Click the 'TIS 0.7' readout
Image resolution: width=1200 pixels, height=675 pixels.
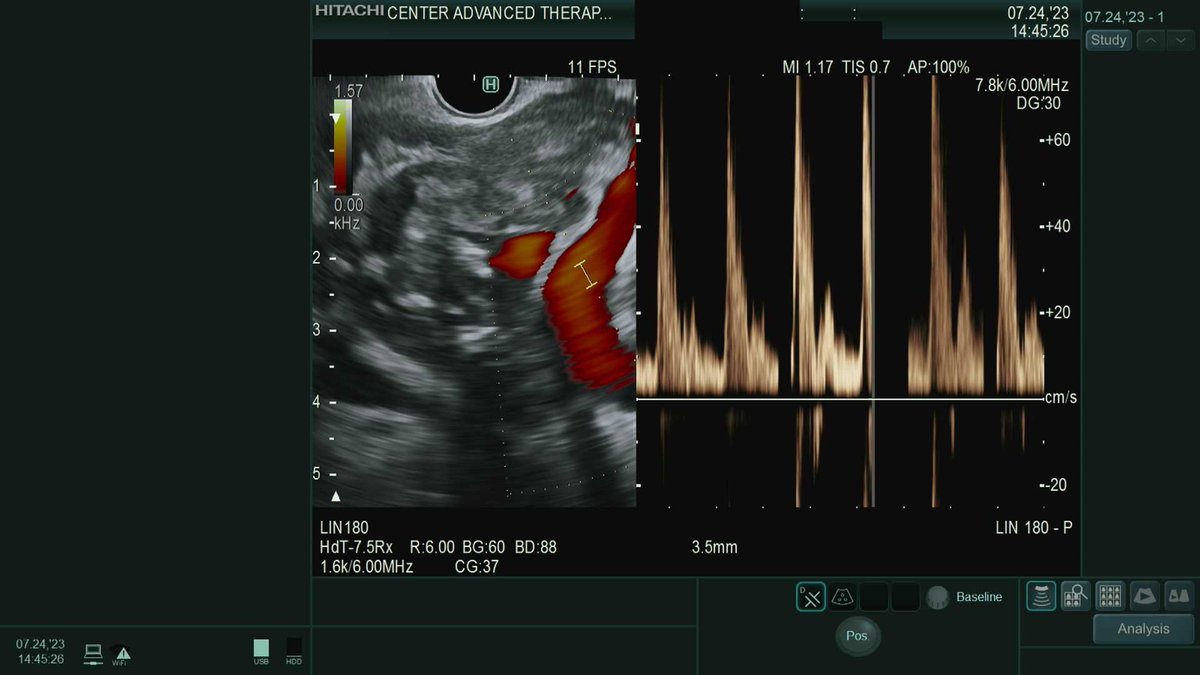866,67
